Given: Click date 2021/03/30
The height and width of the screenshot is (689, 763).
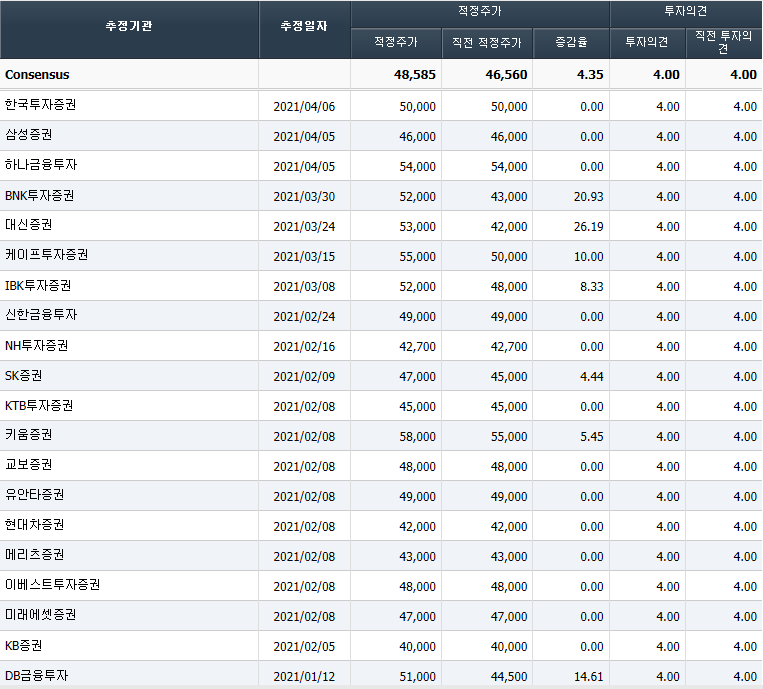Looking at the screenshot, I should click(x=304, y=197).
